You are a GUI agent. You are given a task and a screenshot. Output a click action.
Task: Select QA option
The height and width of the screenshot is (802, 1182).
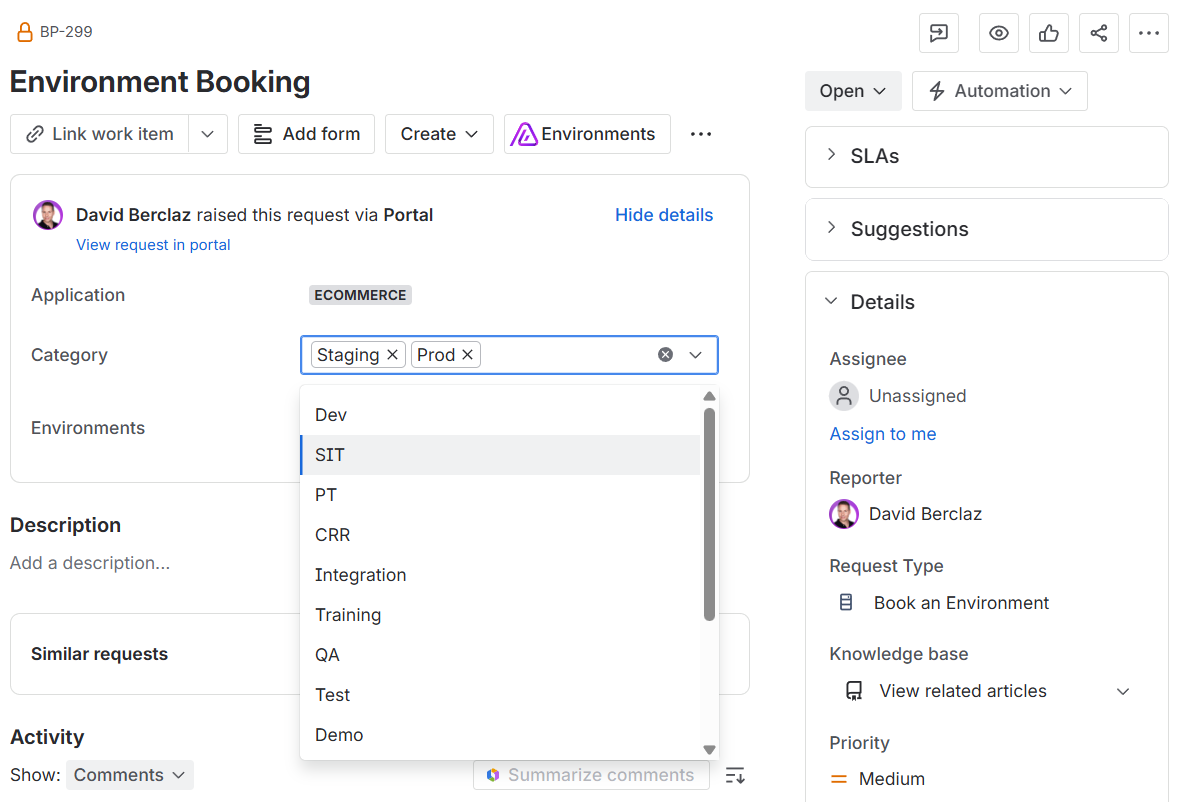pos(500,655)
